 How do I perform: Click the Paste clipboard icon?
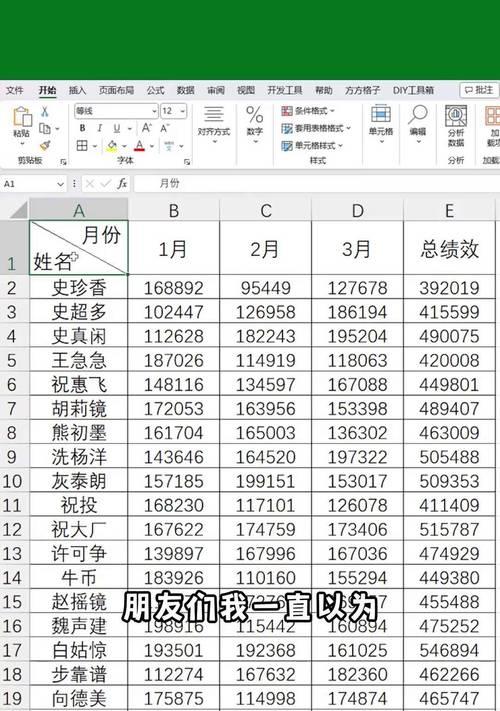click(x=21, y=117)
